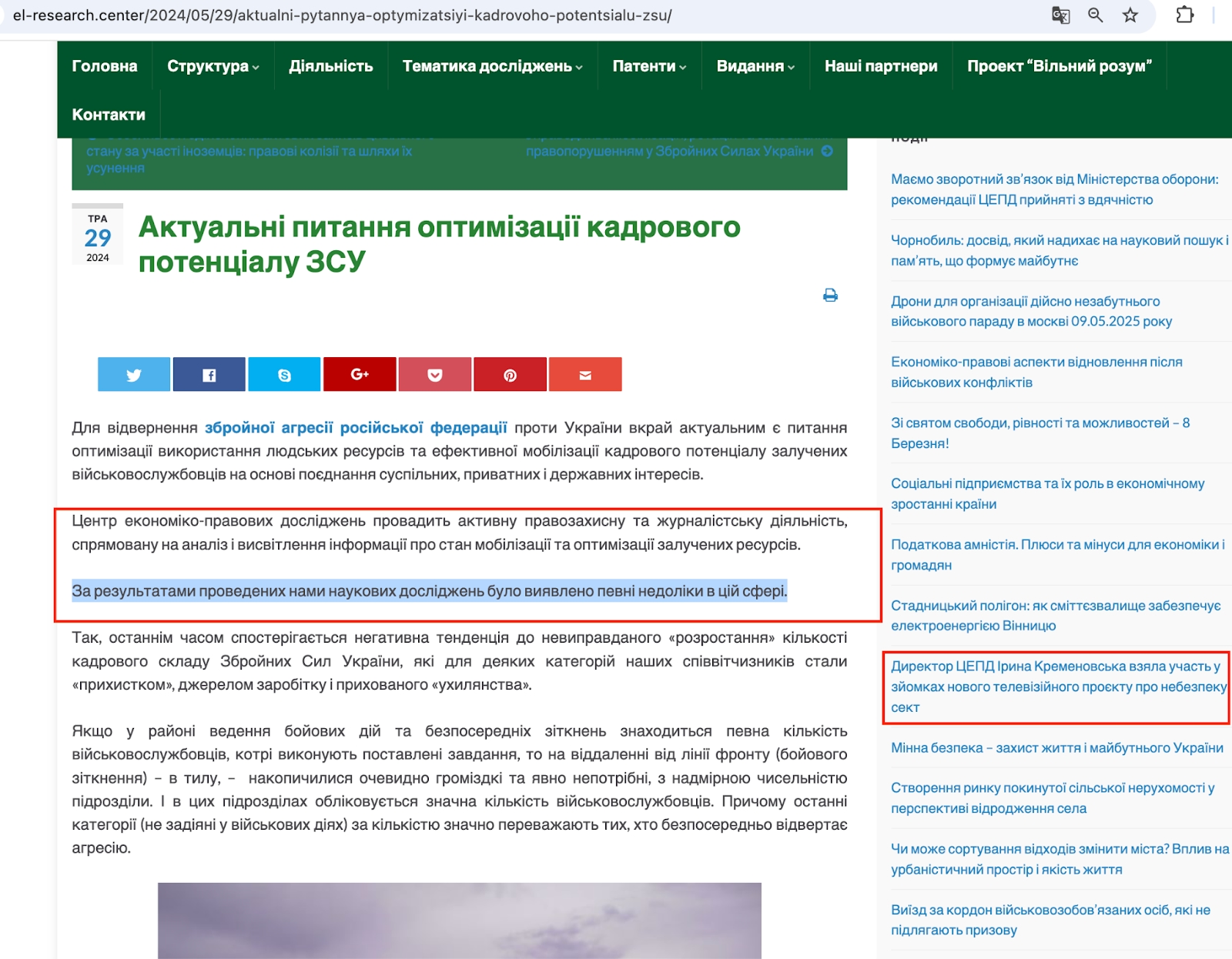Image resolution: width=1232 pixels, height=959 pixels.
Task: Share article on Twitter
Action: [x=134, y=375]
